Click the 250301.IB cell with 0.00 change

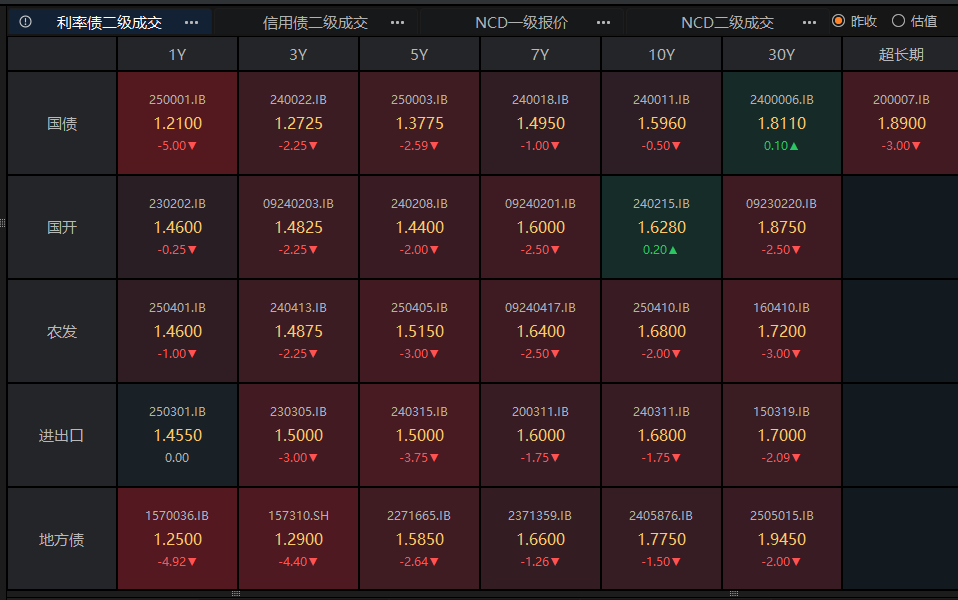pyautogui.click(x=177, y=435)
